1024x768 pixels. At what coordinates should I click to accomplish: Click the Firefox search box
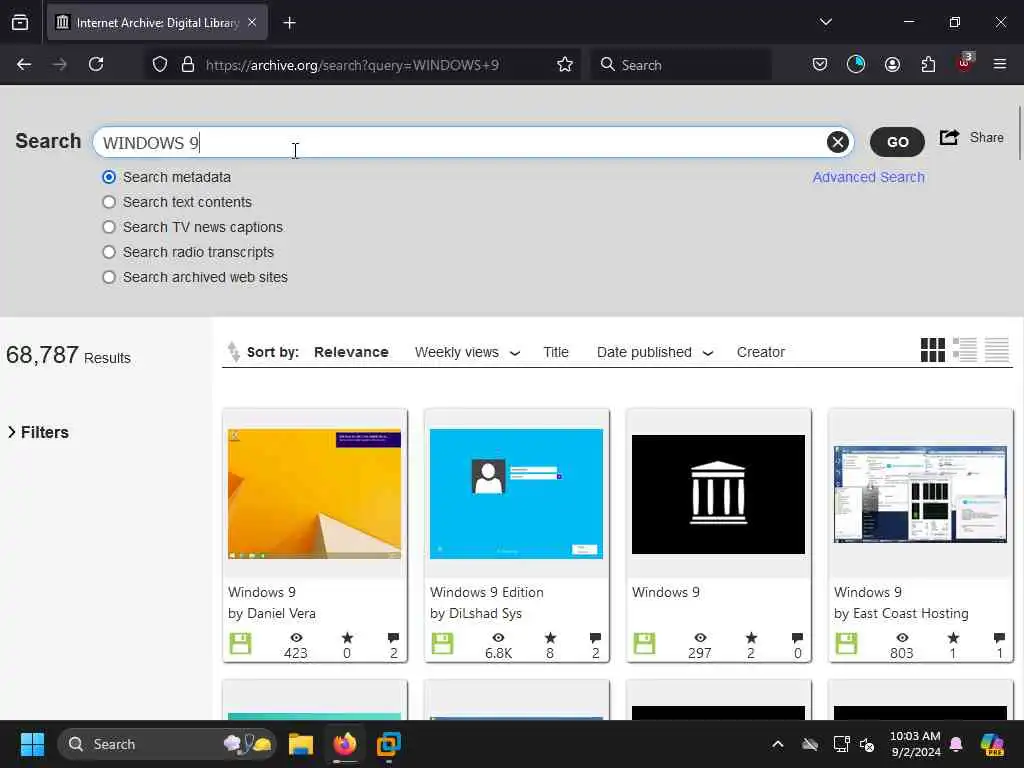tap(681, 65)
